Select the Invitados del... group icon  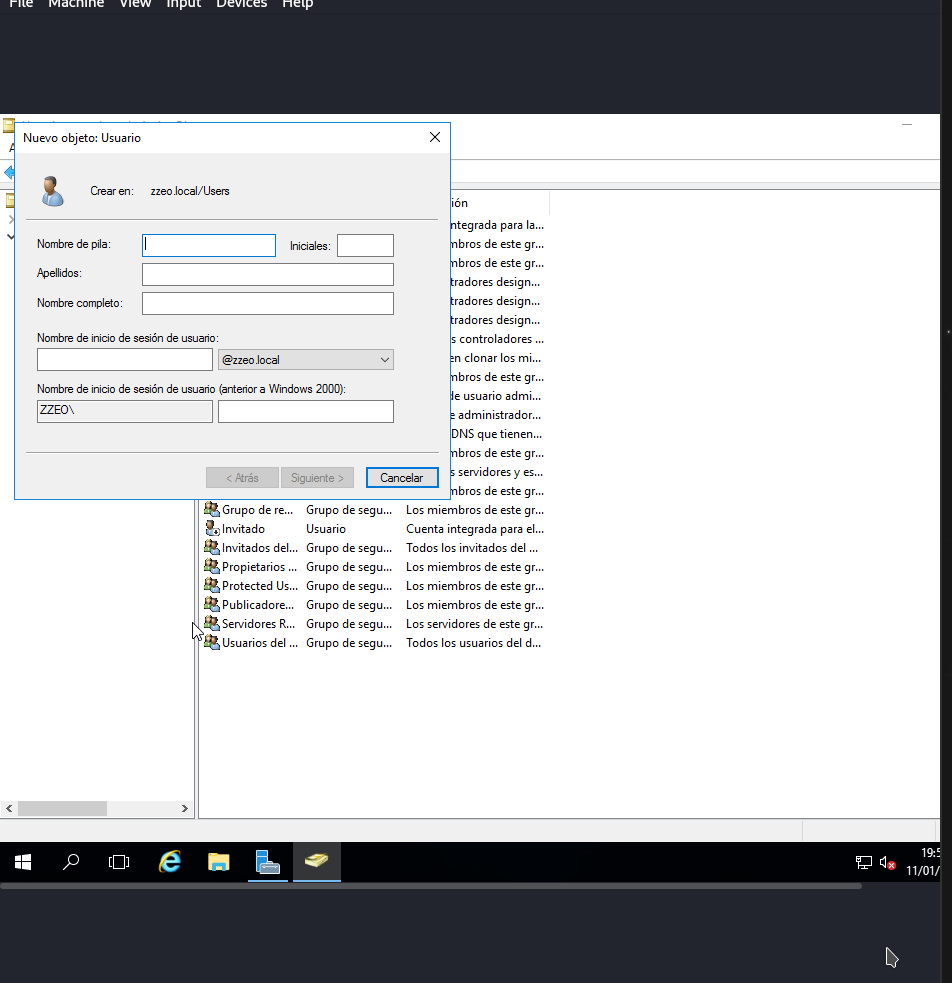(212, 547)
